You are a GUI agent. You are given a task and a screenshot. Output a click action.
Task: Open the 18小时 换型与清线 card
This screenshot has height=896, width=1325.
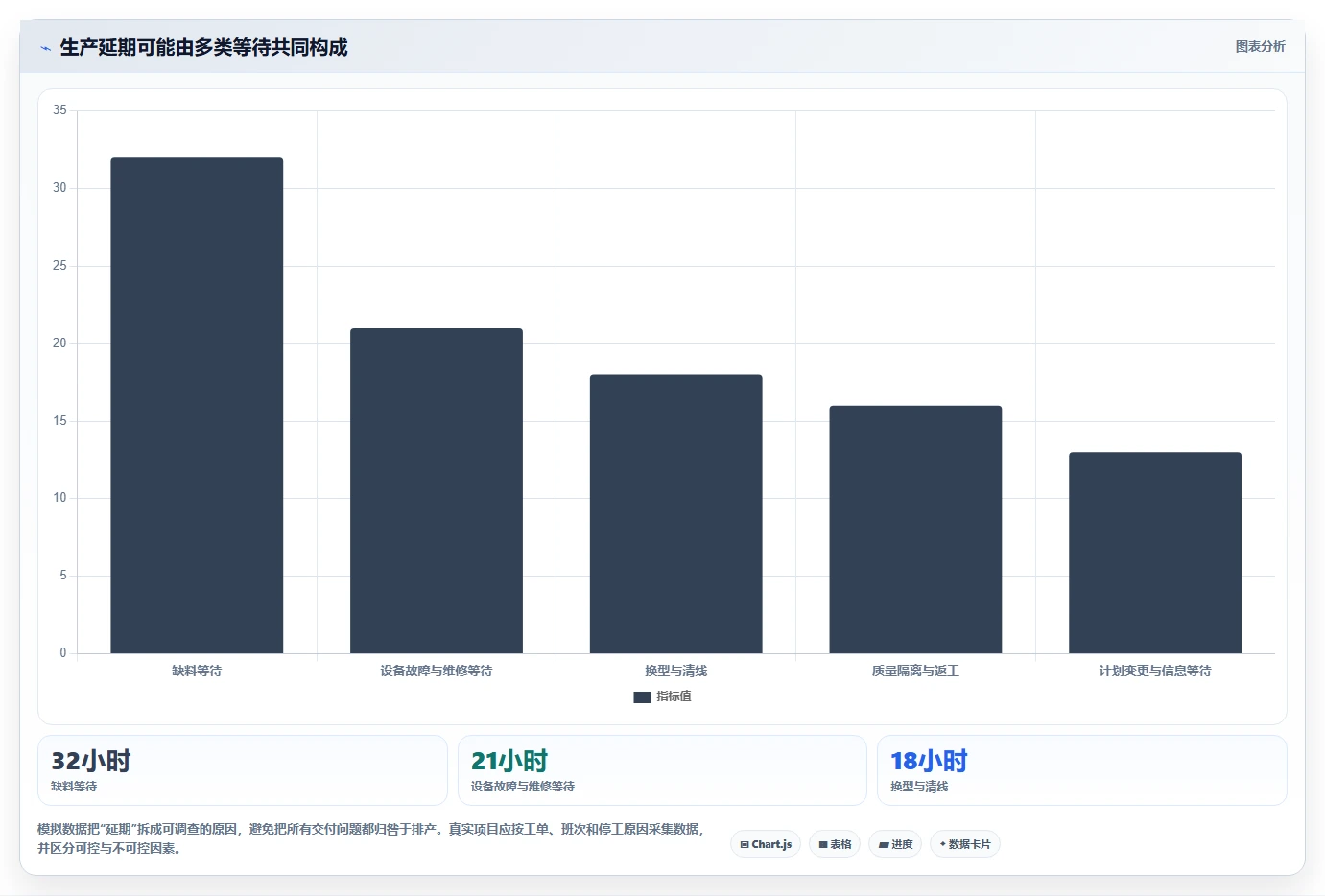pos(1082,770)
